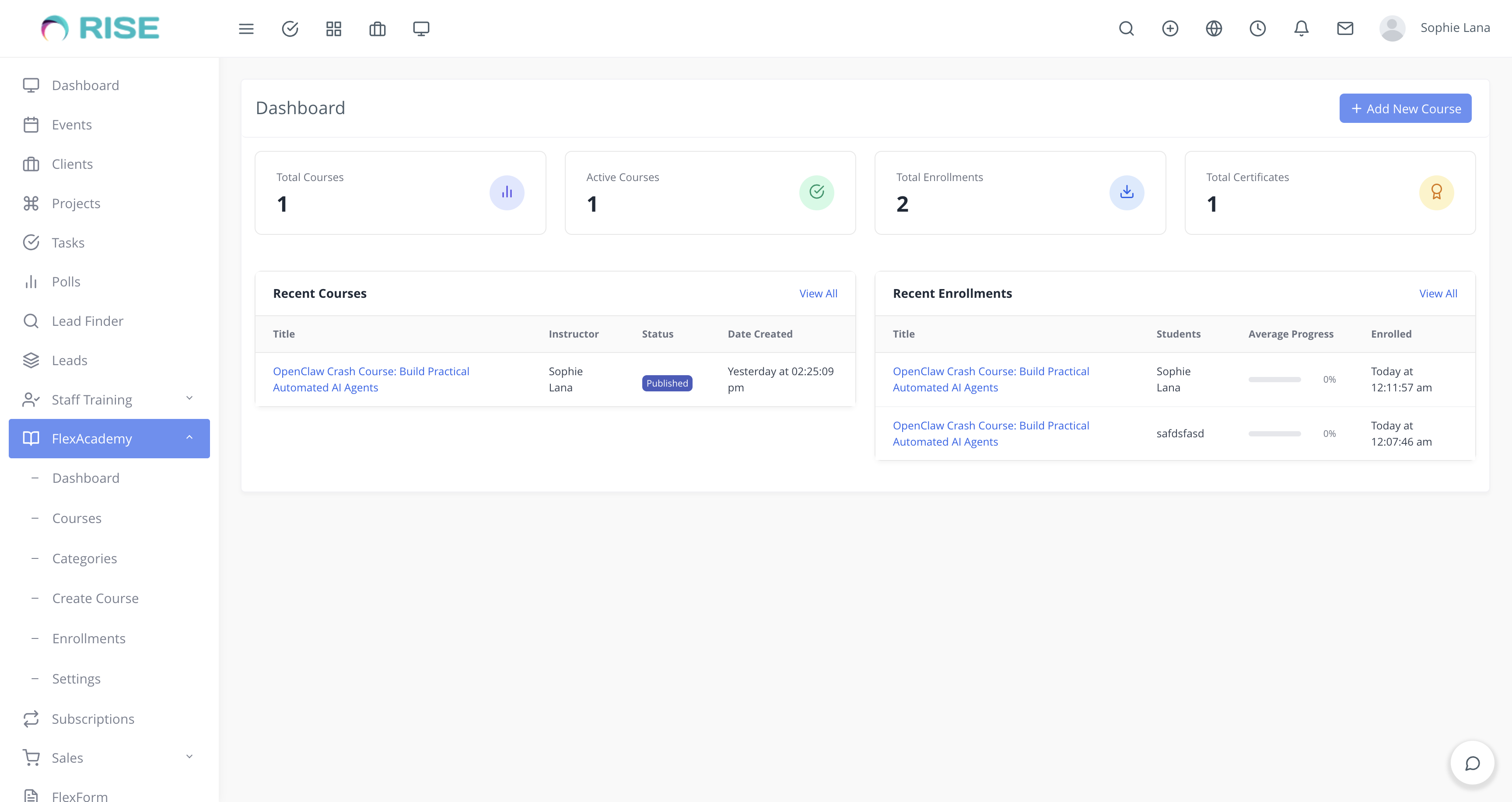The width and height of the screenshot is (1512, 802).
Task: Open the notifications bell icon
Action: pyautogui.click(x=1301, y=28)
